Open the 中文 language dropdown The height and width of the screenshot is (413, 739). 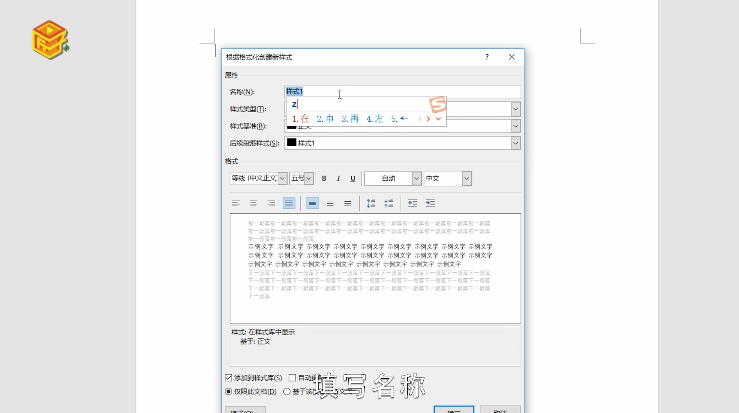(x=466, y=178)
